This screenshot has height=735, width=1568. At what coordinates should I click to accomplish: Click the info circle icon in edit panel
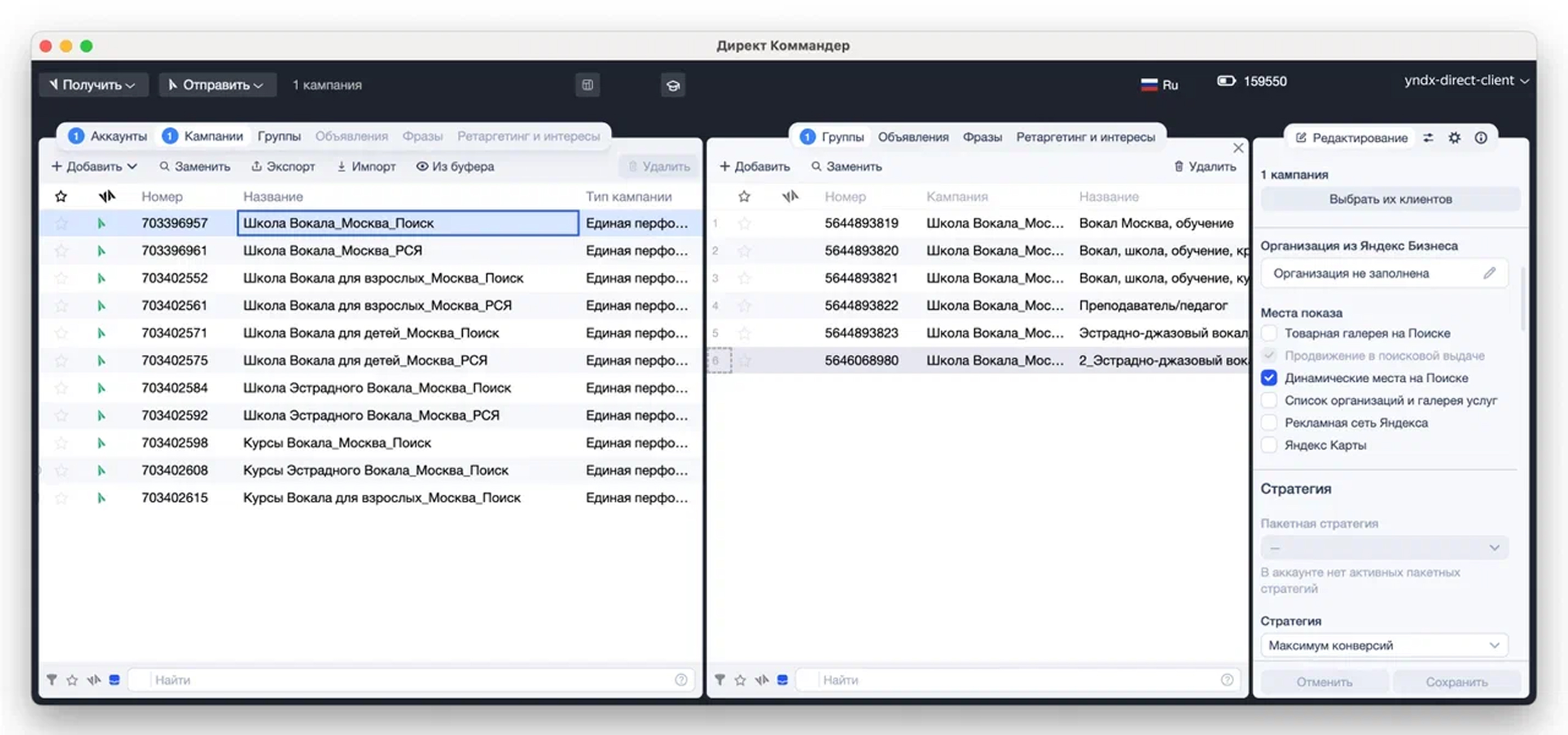point(1481,138)
